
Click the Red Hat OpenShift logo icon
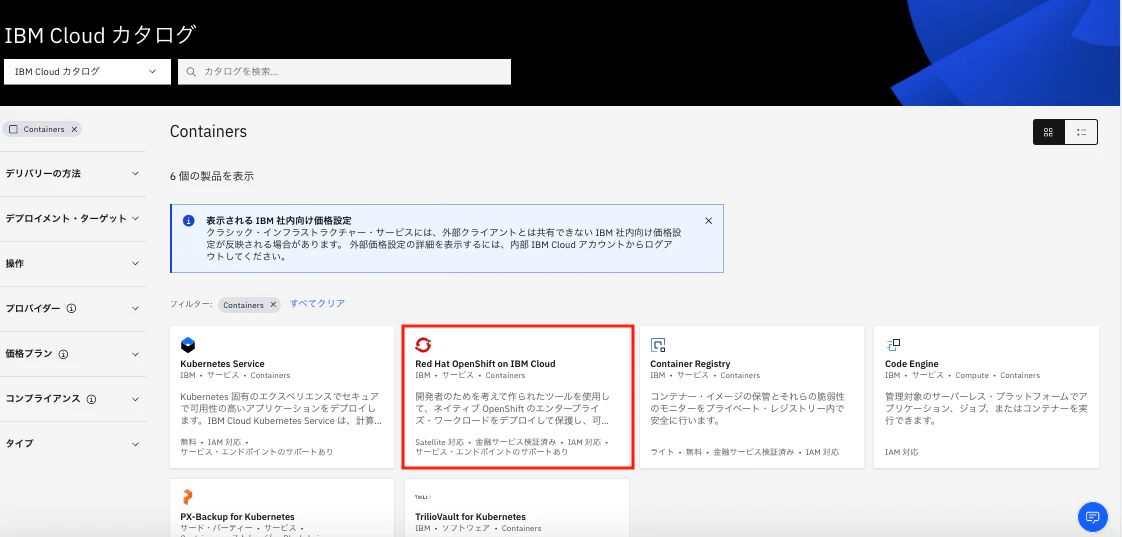coord(423,345)
